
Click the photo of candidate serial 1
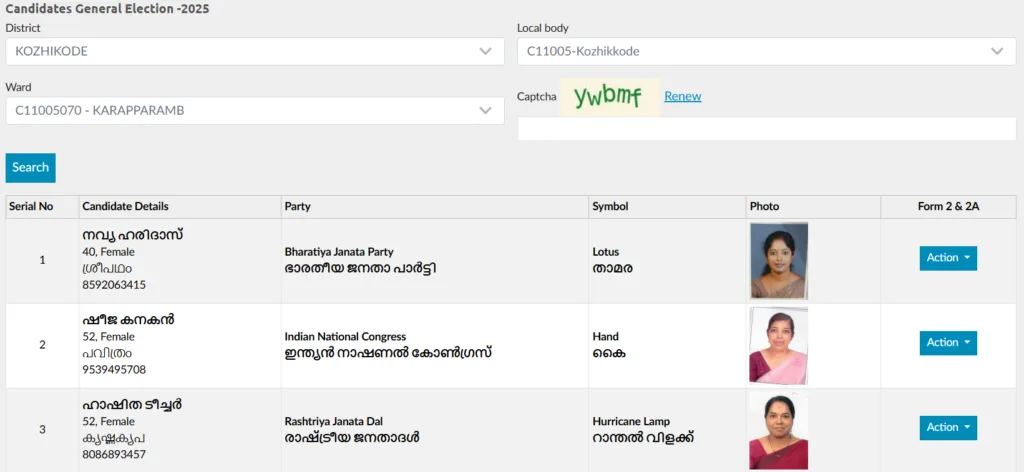779,260
